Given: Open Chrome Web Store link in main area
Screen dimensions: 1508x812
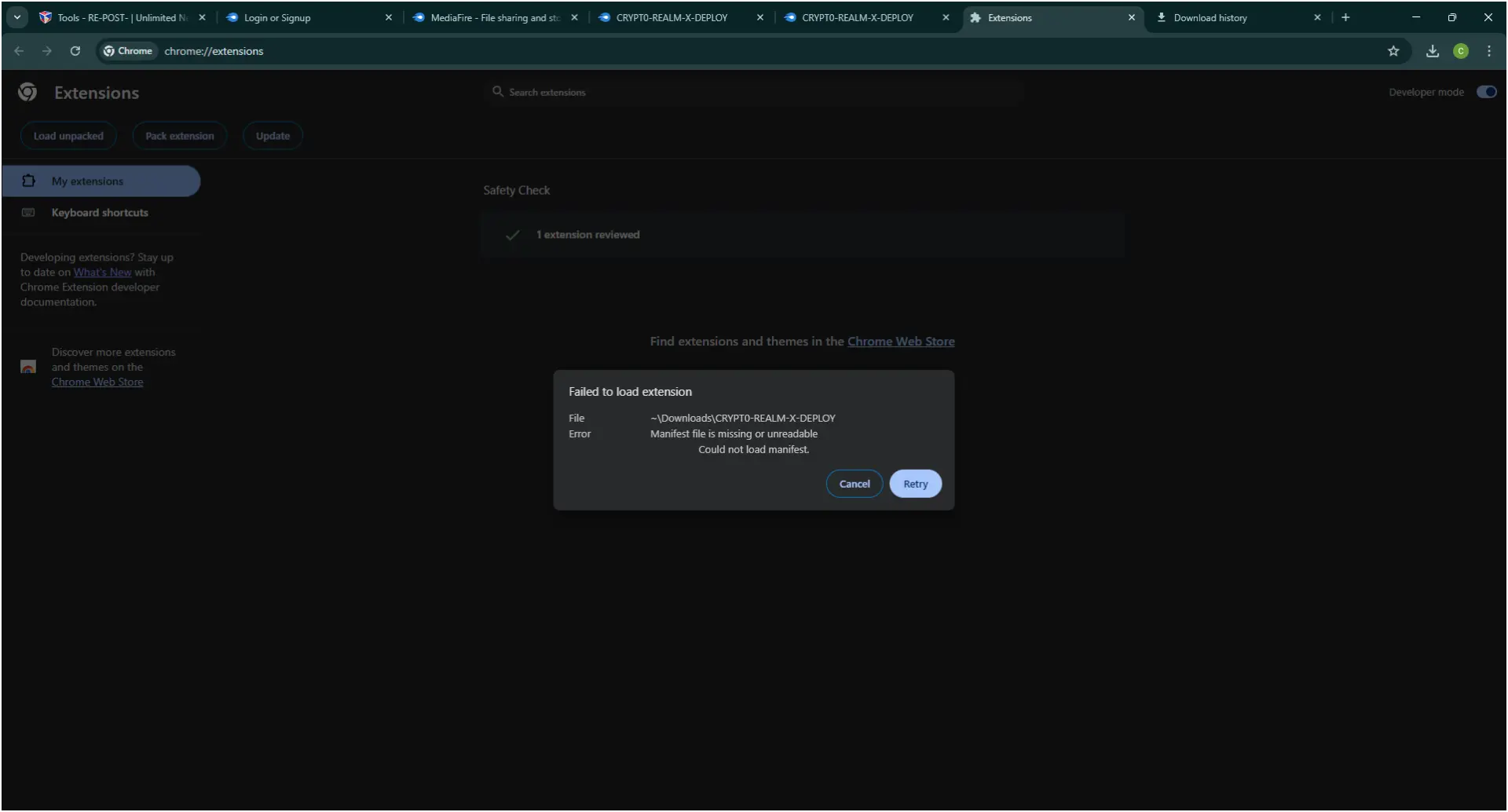Looking at the screenshot, I should pyautogui.click(x=901, y=342).
